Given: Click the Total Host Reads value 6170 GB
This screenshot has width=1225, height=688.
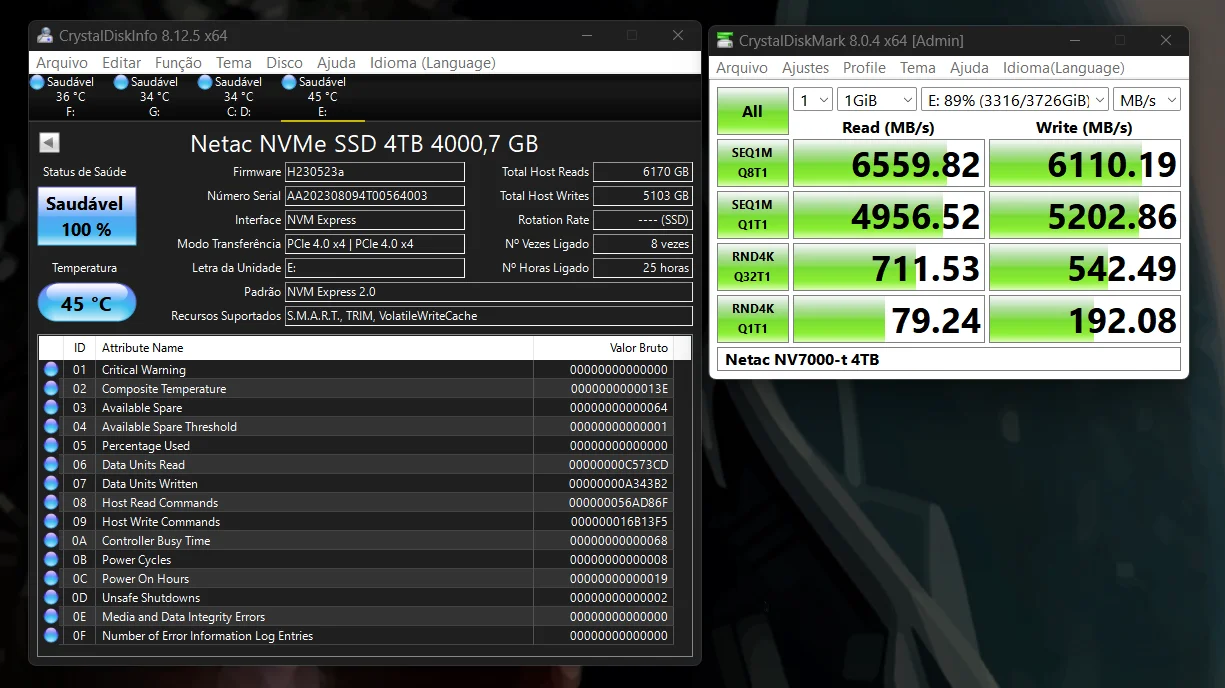Looking at the screenshot, I should 642,172.
